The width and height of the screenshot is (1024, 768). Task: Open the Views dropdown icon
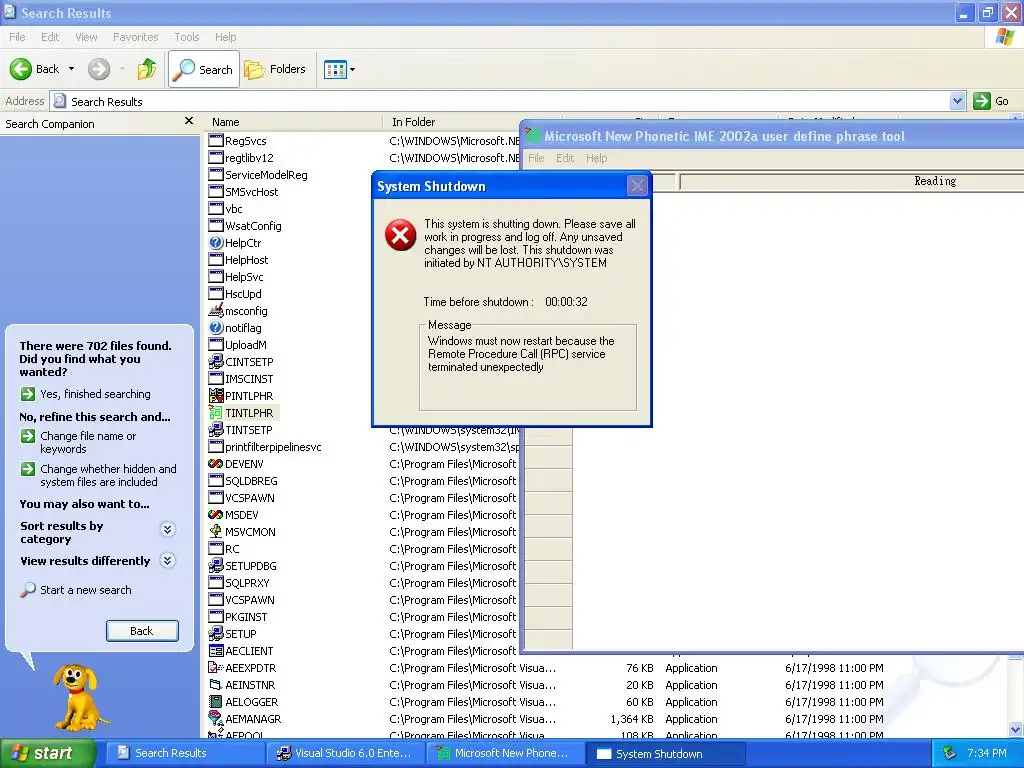click(340, 69)
